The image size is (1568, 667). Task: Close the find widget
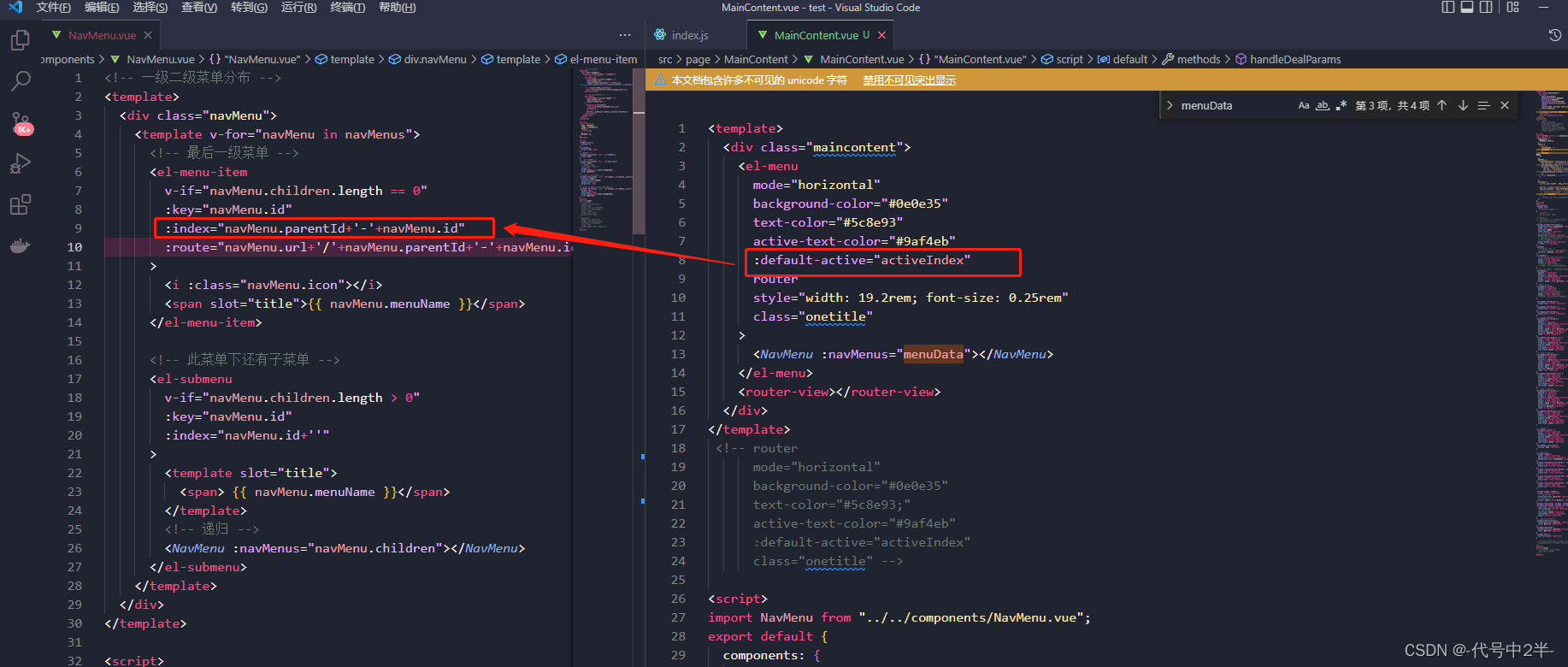pyautogui.click(x=1505, y=105)
